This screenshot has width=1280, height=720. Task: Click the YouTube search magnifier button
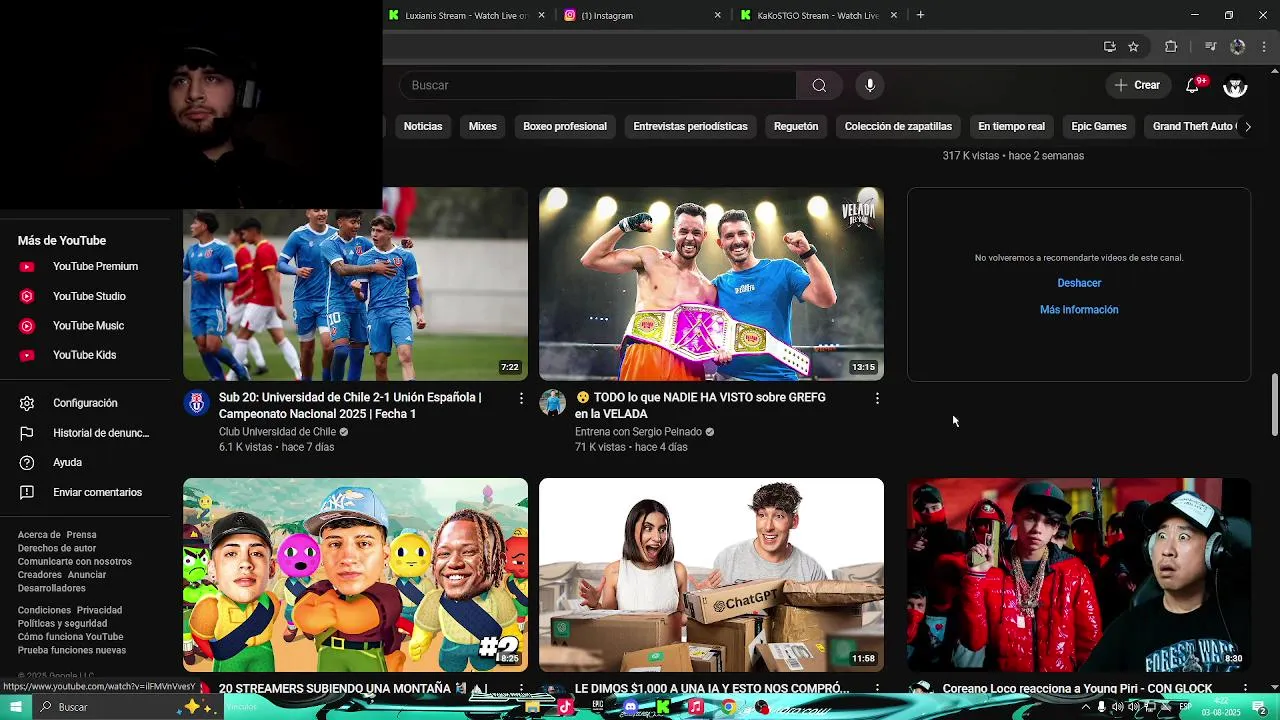pos(819,85)
